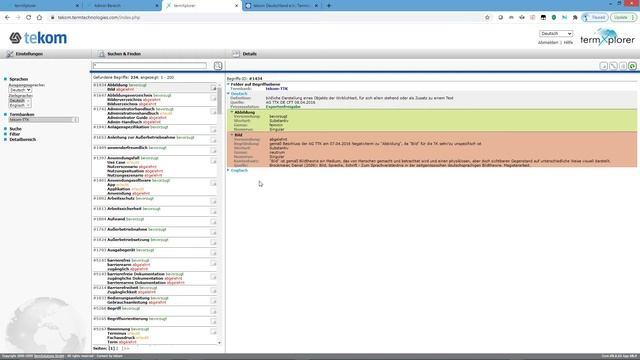Open the detail icon on the Arbeitsschutz row
The height and width of the screenshot is (360, 640).
click(x=213, y=201)
